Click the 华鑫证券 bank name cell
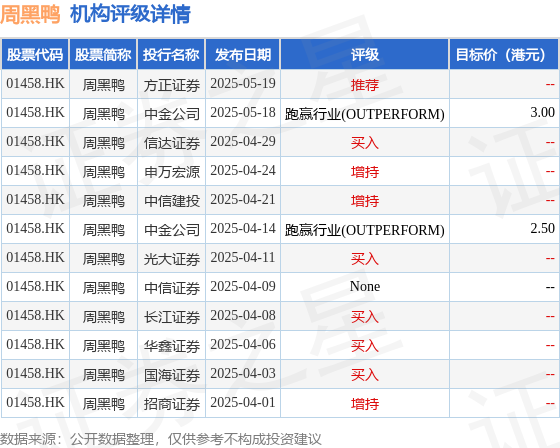 (171, 345)
